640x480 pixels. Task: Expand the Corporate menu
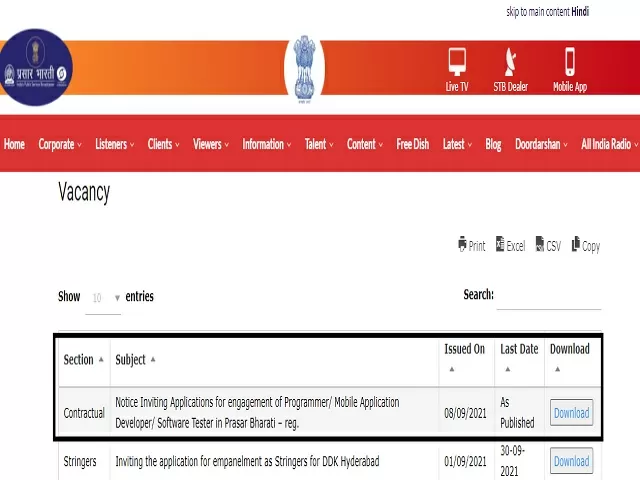coord(60,144)
